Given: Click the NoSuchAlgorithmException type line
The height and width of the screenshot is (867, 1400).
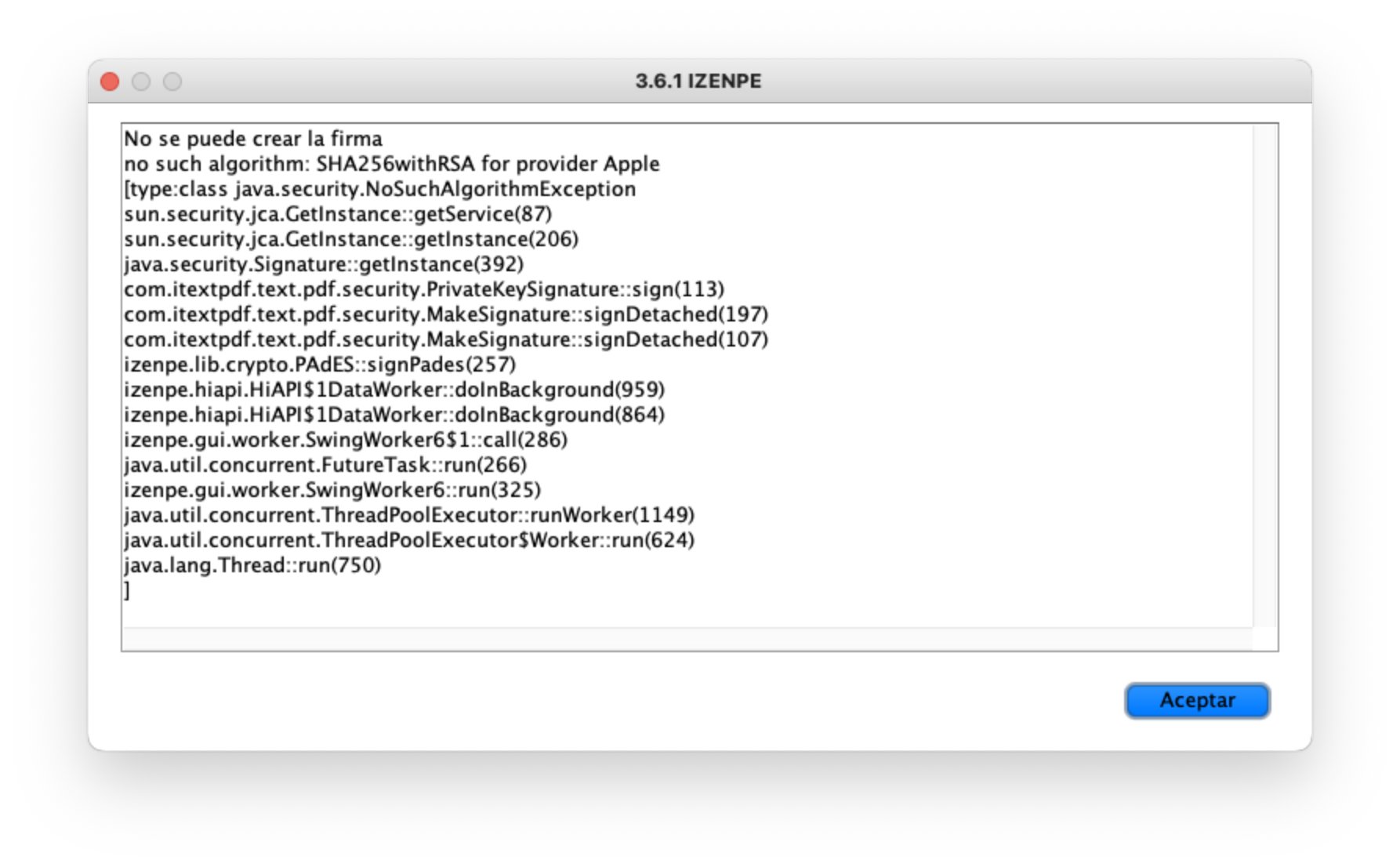Looking at the screenshot, I should tap(379, 189).
